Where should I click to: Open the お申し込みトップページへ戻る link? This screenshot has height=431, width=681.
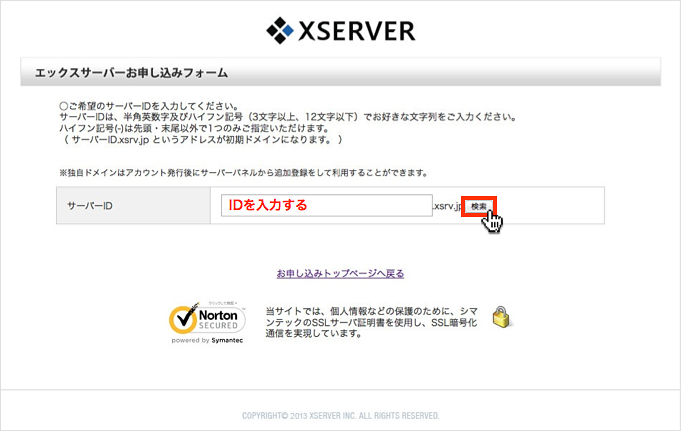(x=340, y=274)
